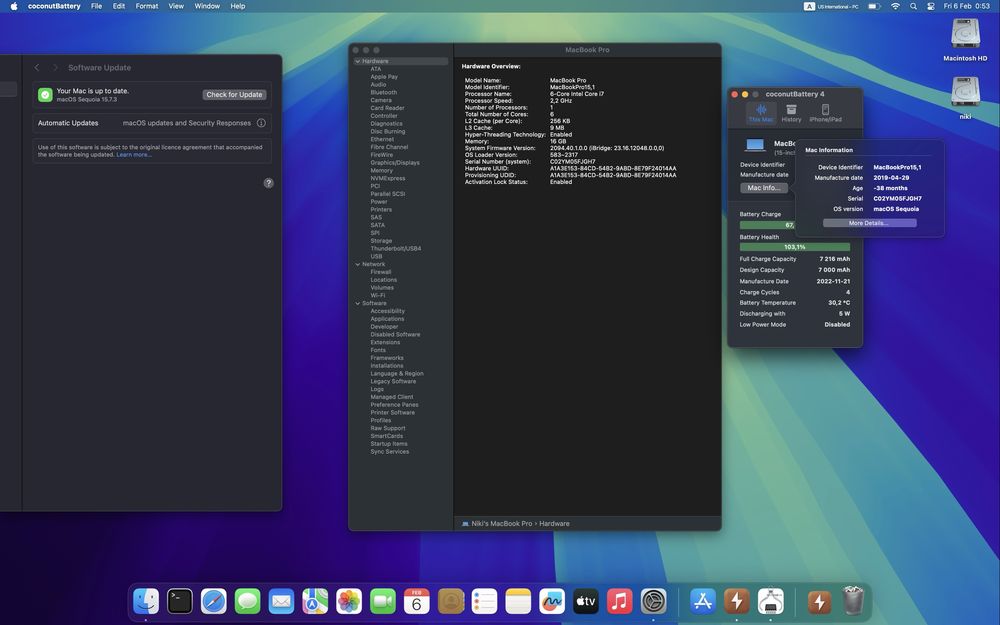This screenshot has width=1000, height=625.
Task: Click Wi-Fi status icon in menu bar
Action: coord(895,6)
